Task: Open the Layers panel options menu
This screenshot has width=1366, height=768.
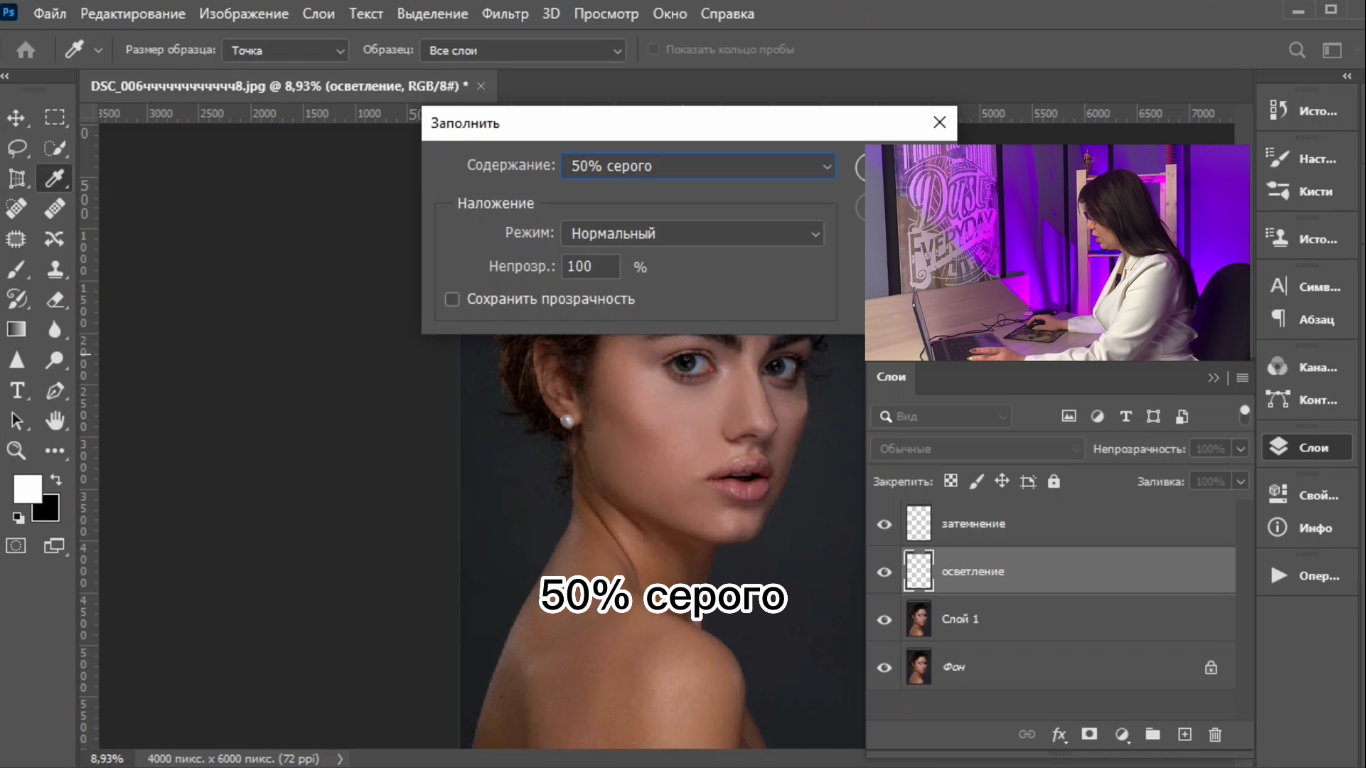Action: (x=1242, y=378)
